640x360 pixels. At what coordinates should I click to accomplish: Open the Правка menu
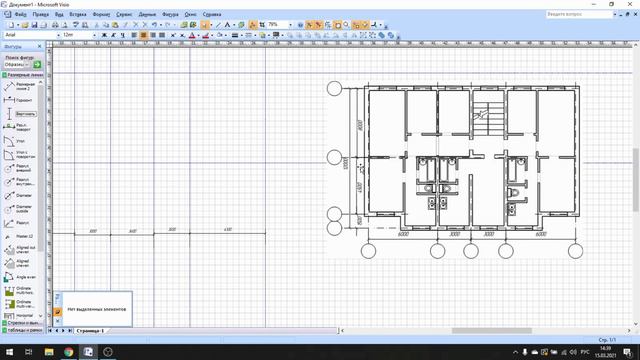pyautogui.click(x=41, y=14)
